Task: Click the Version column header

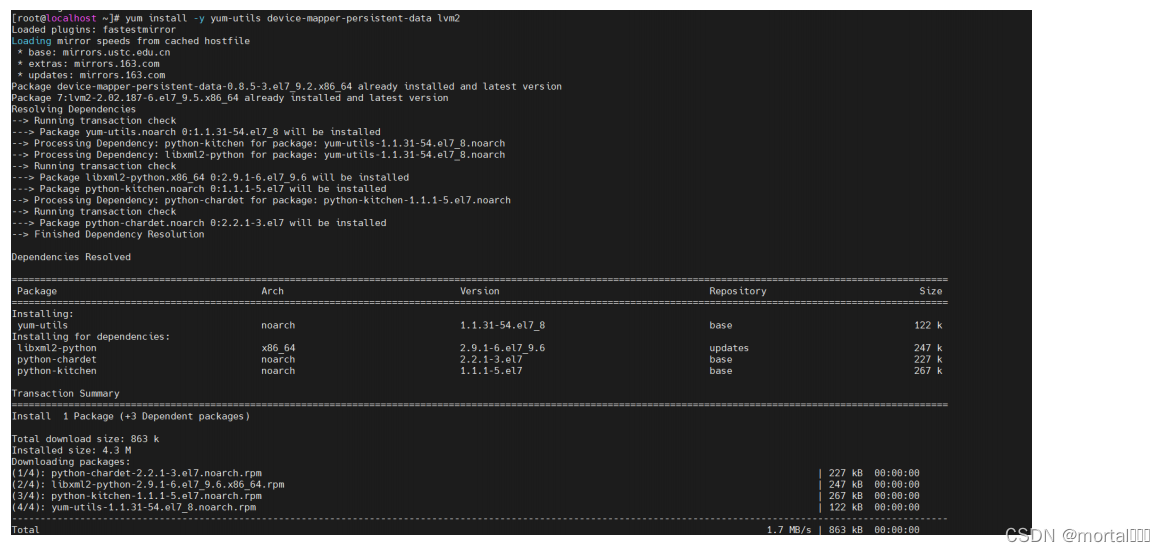Action: coord(479,291)
